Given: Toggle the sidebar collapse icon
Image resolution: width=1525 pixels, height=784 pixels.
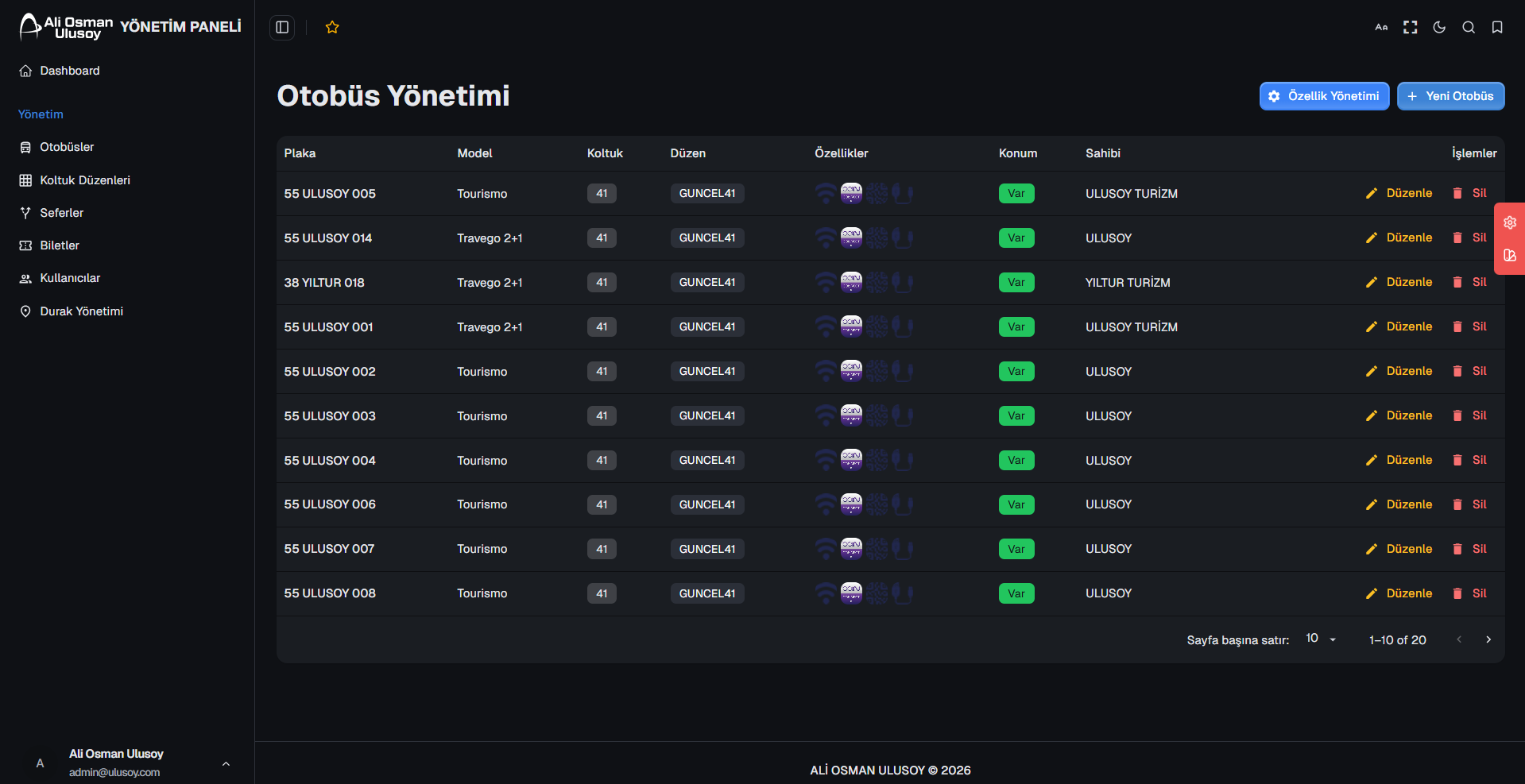Looking at the screenshot, I should click(282, 27).
